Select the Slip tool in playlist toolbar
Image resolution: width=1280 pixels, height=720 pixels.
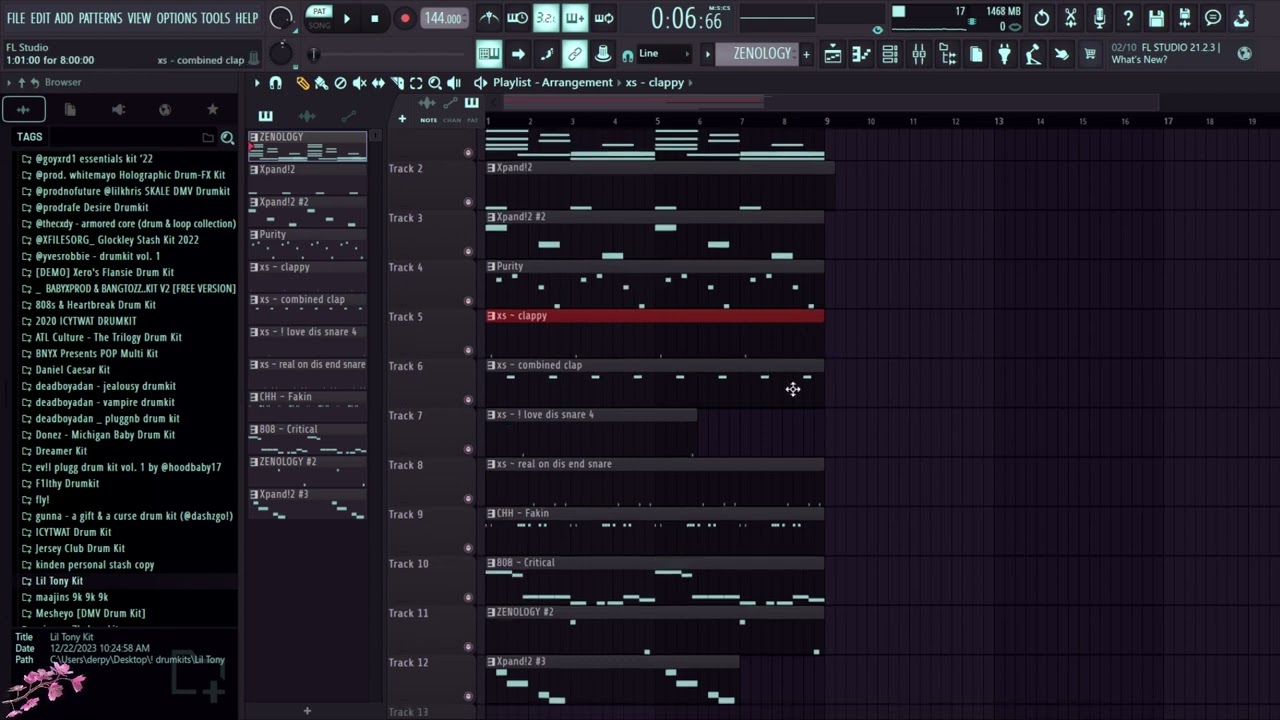(x=378, y=83)
